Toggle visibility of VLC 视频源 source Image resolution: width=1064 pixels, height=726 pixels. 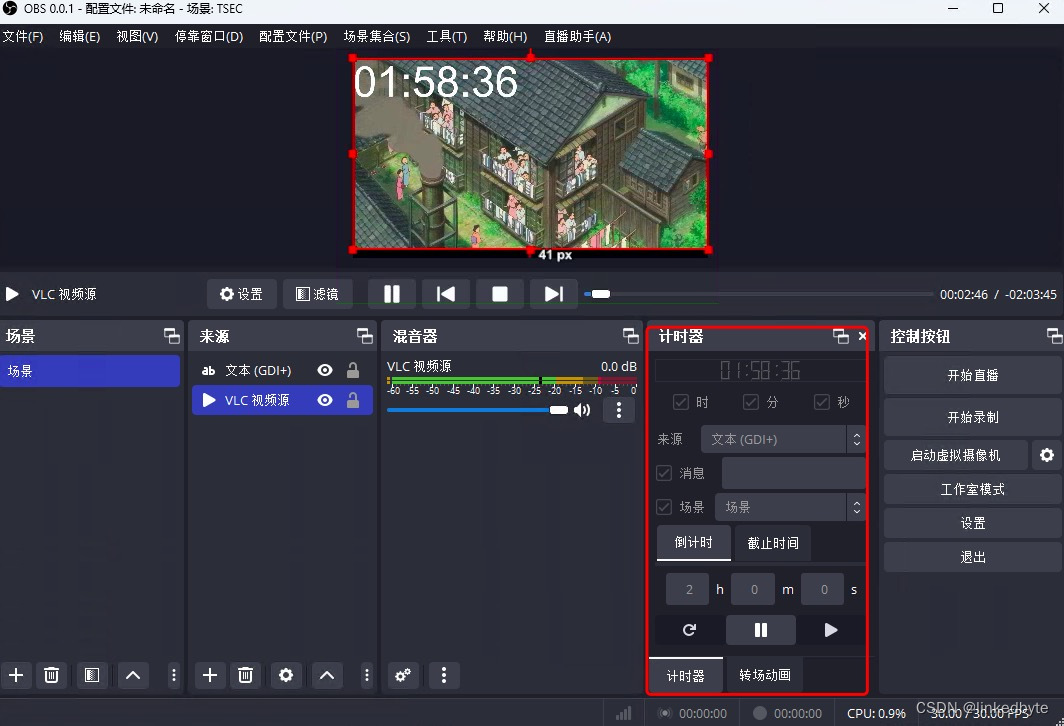click(x=325, y=400)
